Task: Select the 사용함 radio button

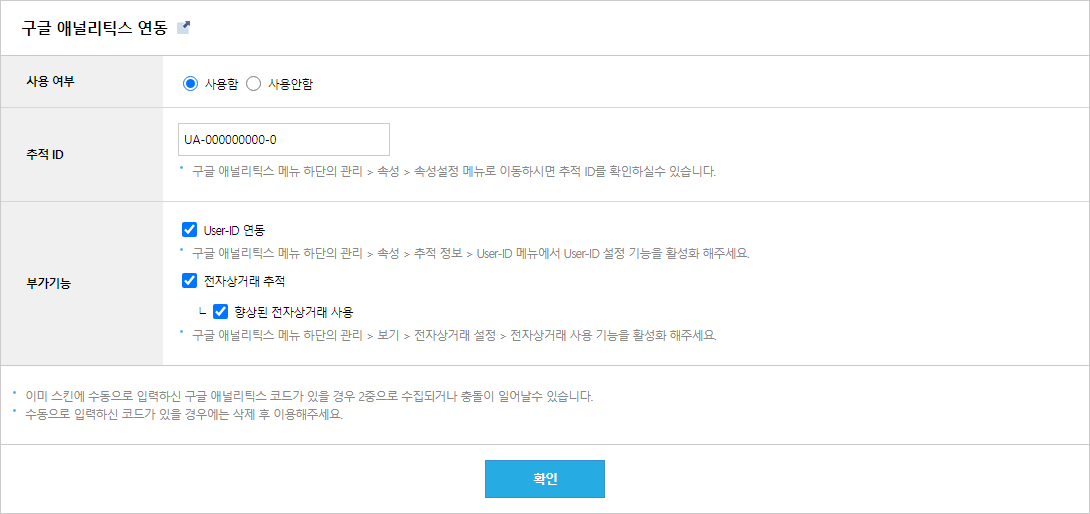Action: [190, 84]
